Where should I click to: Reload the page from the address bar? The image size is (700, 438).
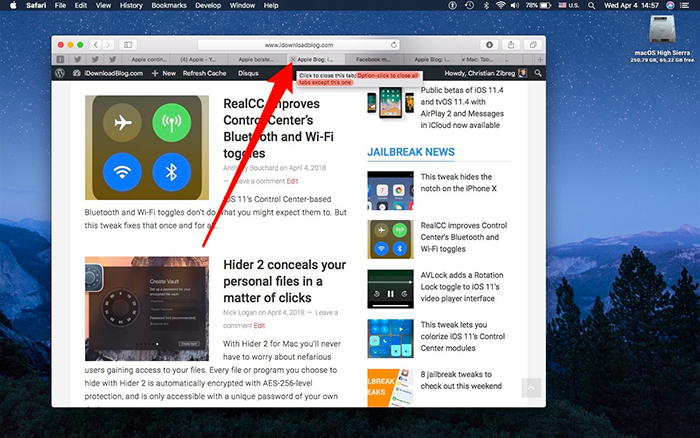[394, 45]
